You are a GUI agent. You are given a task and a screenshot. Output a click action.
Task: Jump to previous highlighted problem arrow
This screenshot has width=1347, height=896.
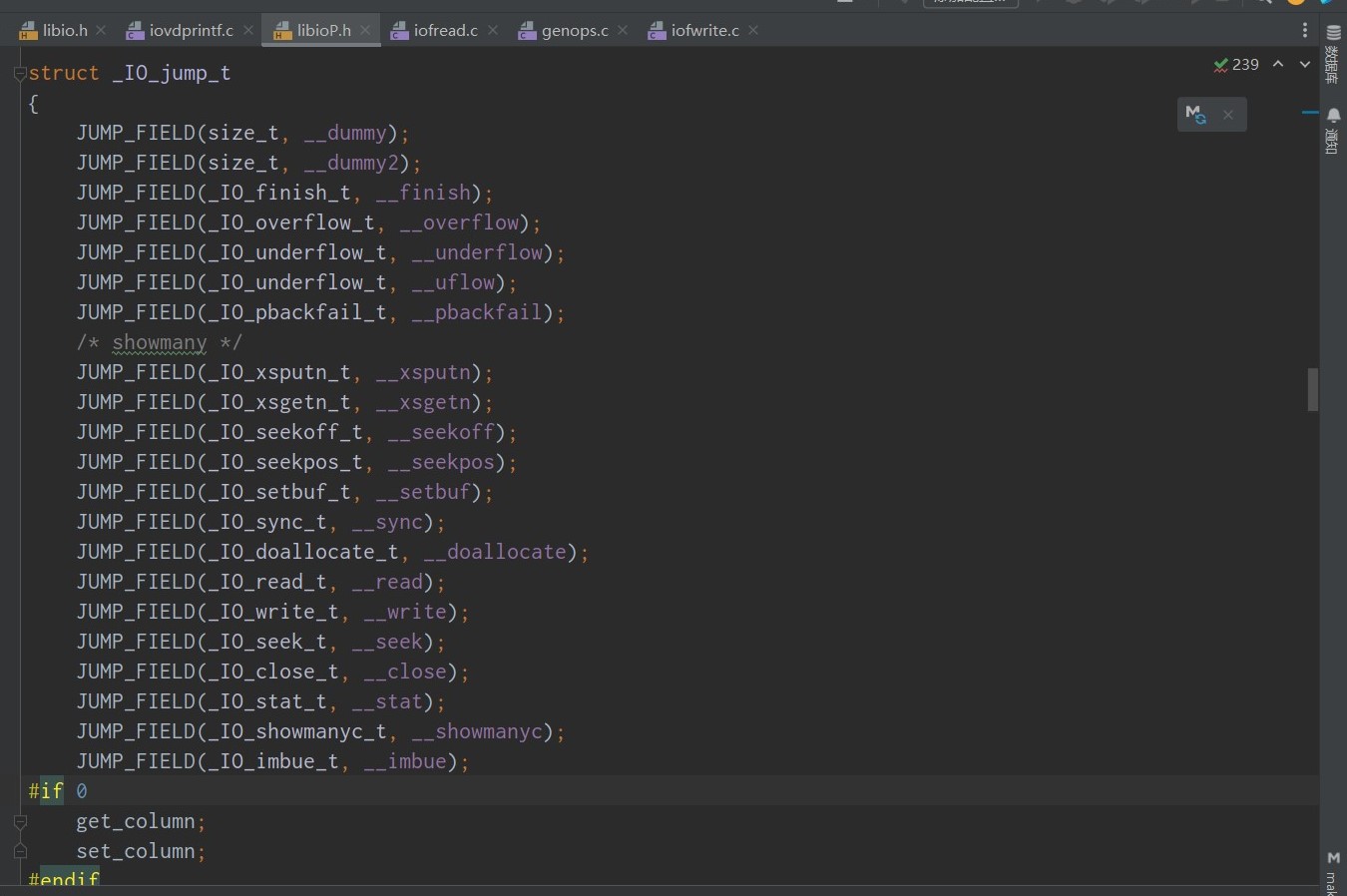1278,65
